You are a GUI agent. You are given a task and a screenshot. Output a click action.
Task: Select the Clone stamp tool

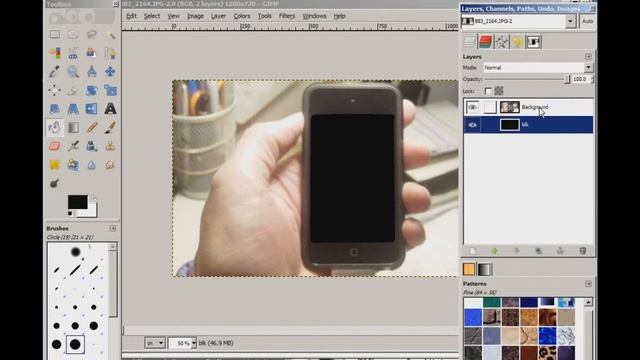(110, 146)
